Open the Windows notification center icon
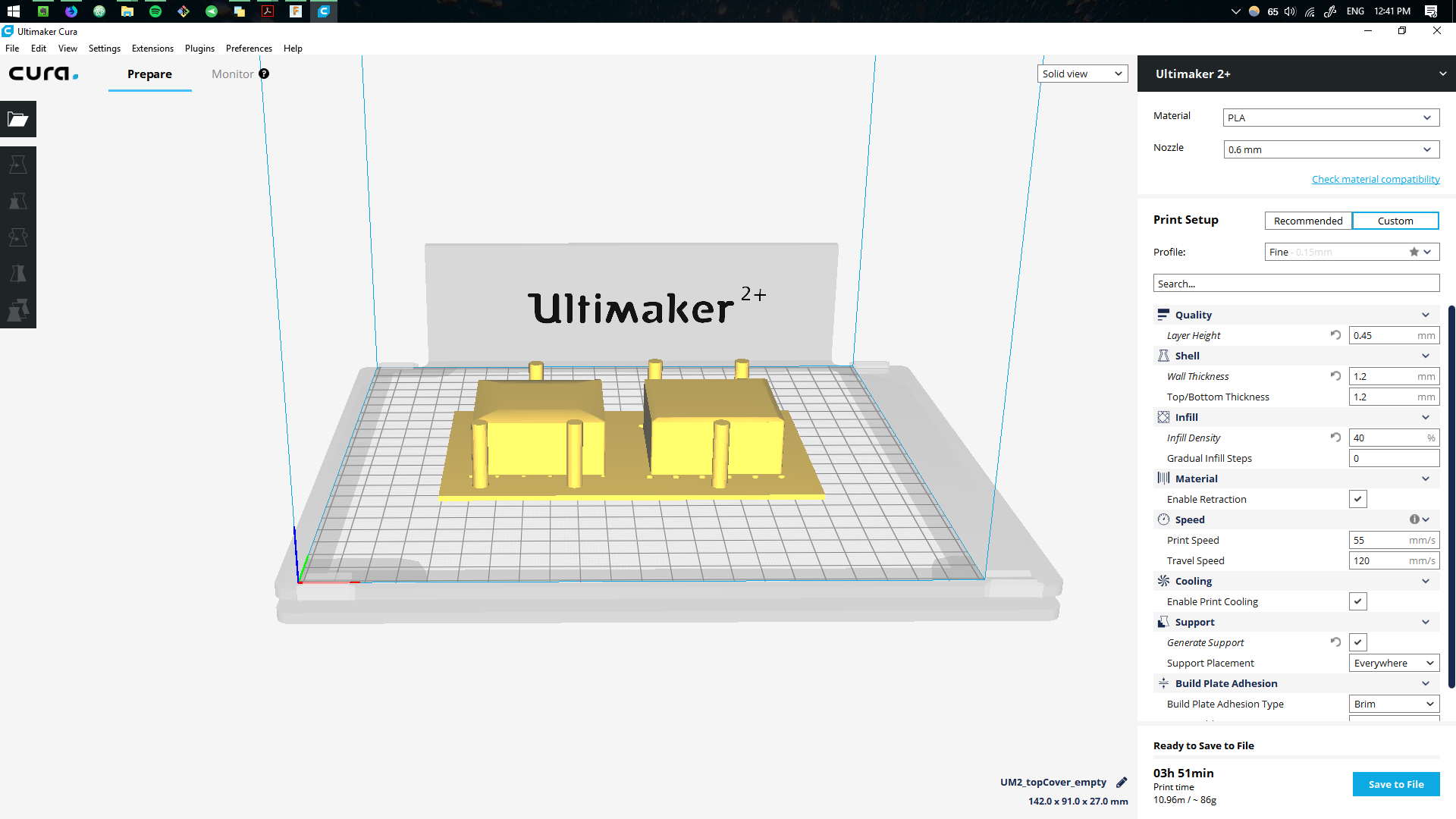 1431,11
